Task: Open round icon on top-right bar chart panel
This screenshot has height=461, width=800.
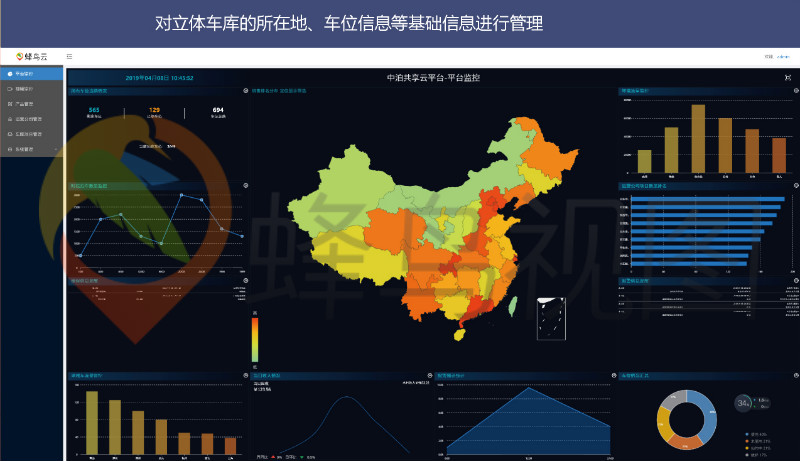Action: click(x=796, y=91)
